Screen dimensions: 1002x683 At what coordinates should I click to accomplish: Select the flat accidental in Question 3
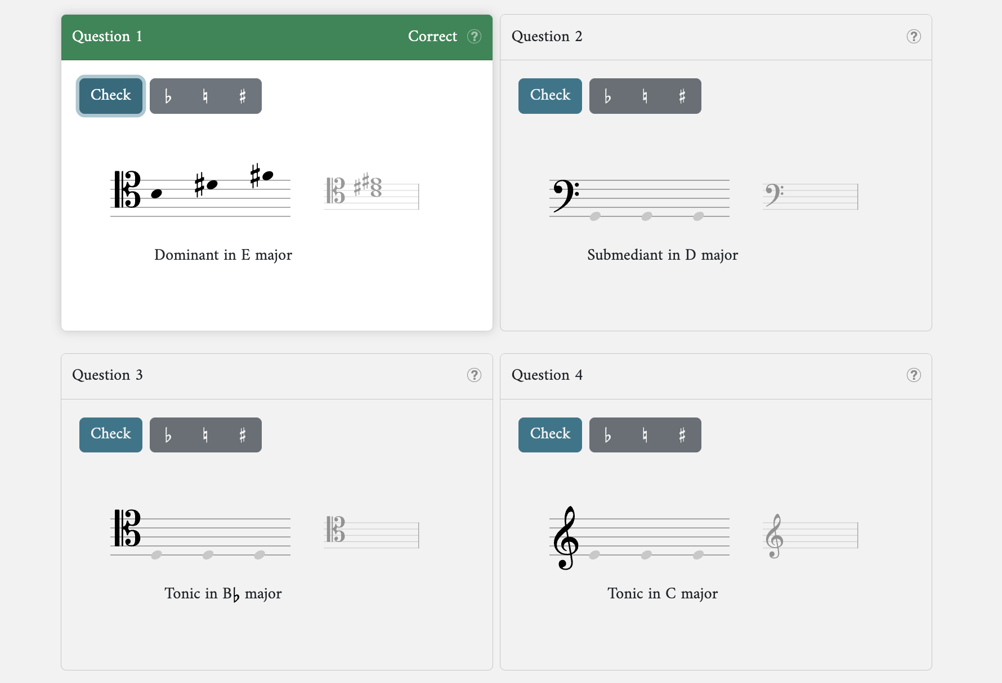pyautogui.click(x=168, y=435)
